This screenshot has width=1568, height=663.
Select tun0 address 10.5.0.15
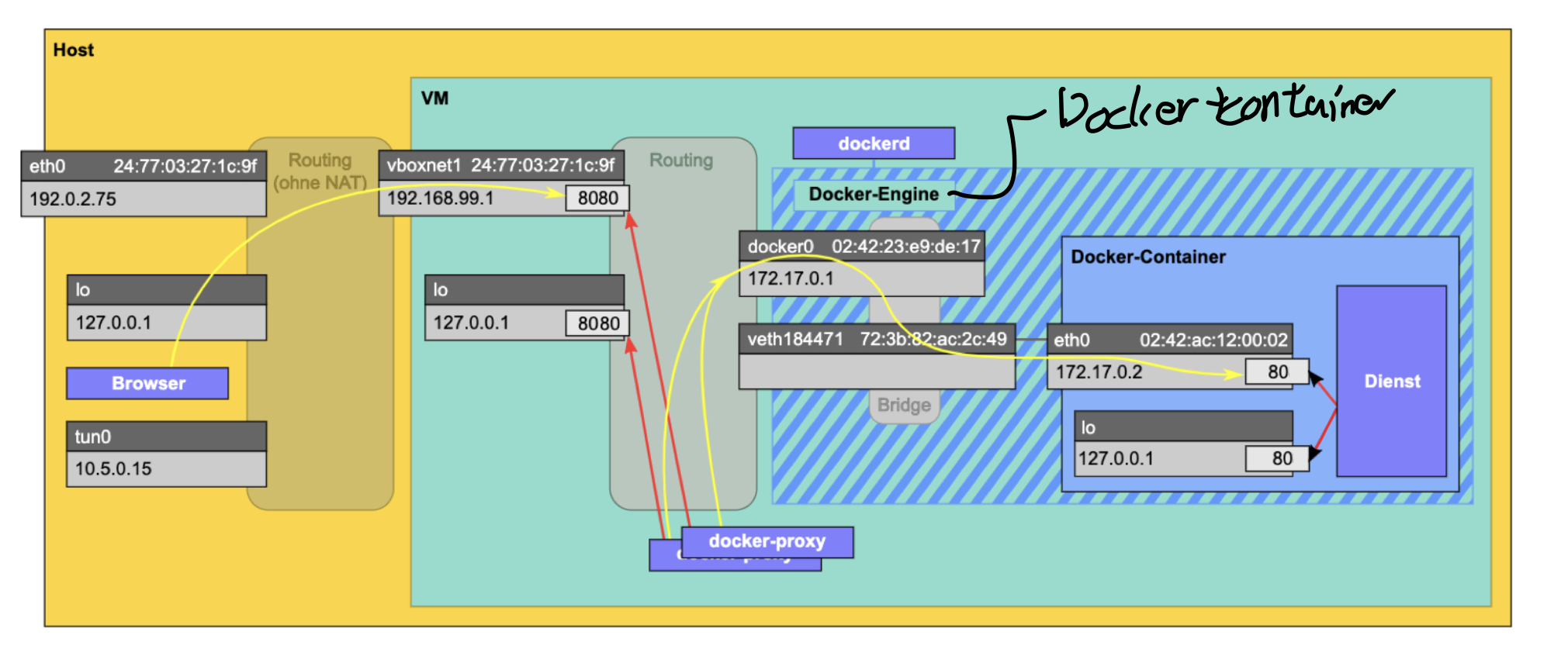pyautogui.click(x=113, y=468)
